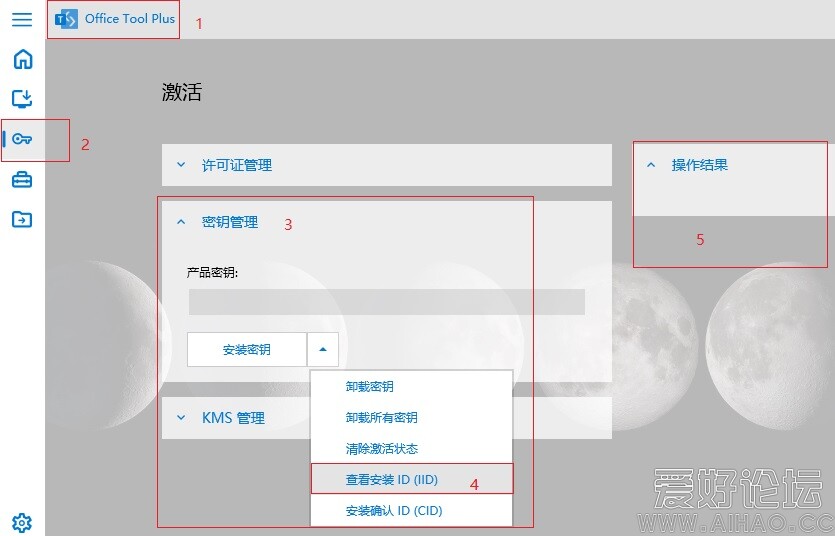Viewport: 835px width, 536px height.
Task: Expand the KMS 管理 section
Action: pos(233,418)
